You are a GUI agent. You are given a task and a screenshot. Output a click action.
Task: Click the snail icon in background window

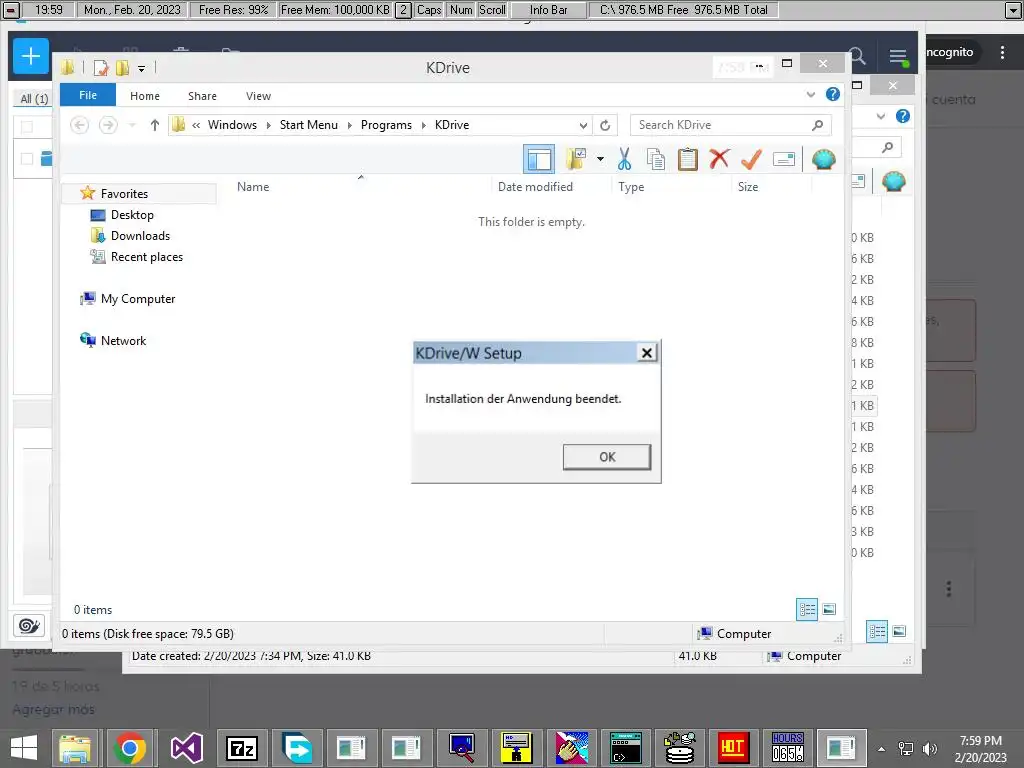pyautogui.click(x=29, y=626)
